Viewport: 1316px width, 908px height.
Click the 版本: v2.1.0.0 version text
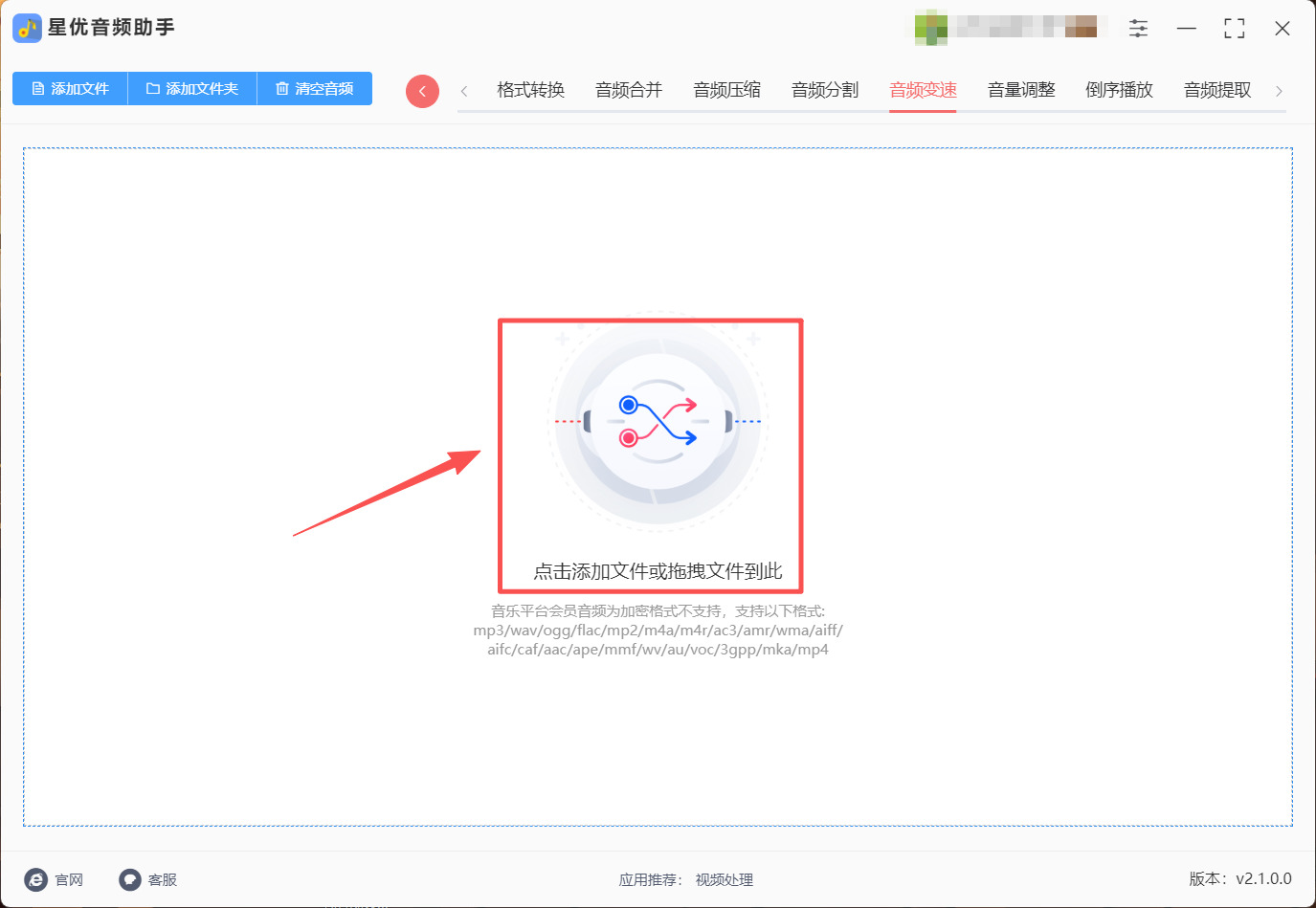pyautogui.click(x=1240, y=878)
